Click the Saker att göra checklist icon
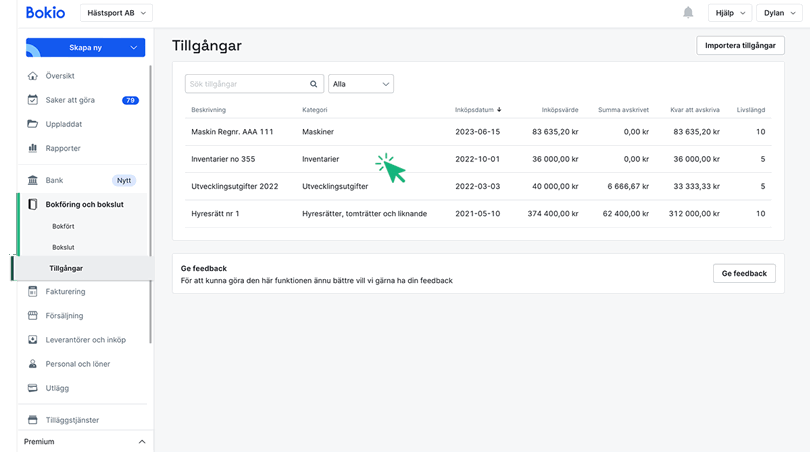Screen dimensions: 810x452 pyautogui.click(x=33, y=100)
